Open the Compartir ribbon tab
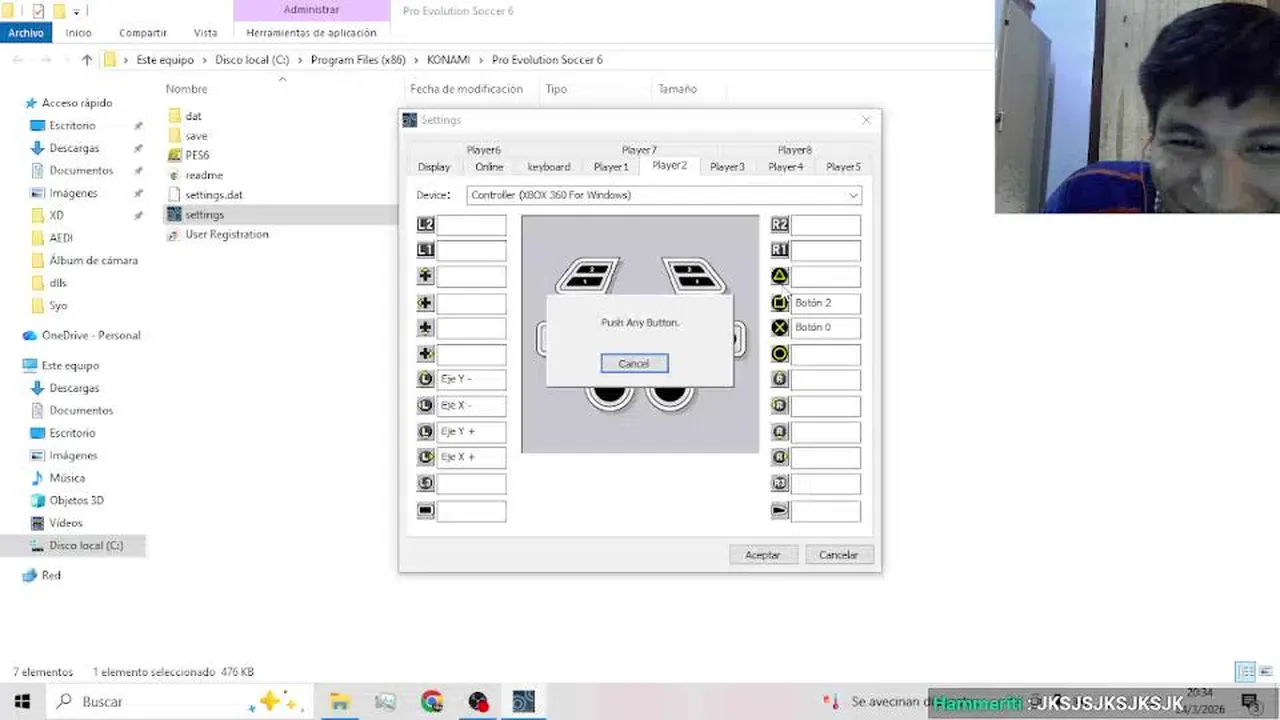1280x720 pixels. pyautogui.click(x=143, y=33)
